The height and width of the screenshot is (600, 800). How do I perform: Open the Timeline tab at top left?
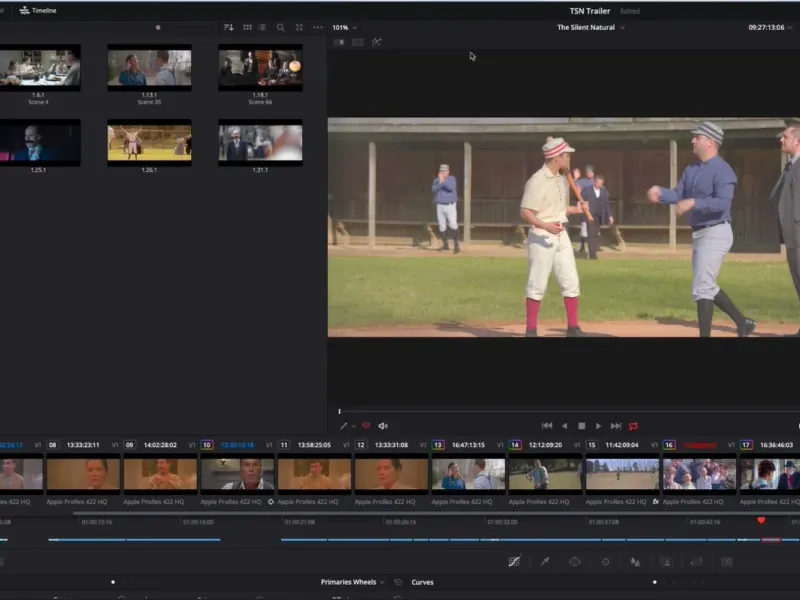(38, 10)
